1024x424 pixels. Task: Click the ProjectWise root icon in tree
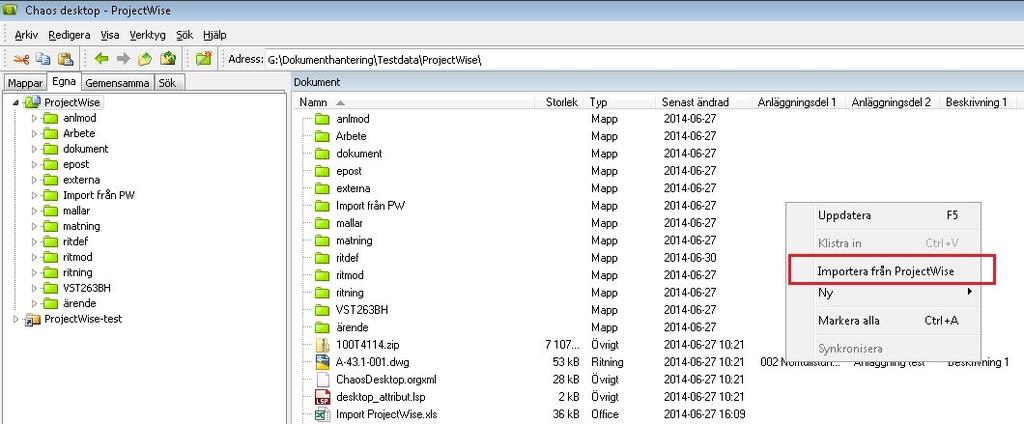click(33, 103)
